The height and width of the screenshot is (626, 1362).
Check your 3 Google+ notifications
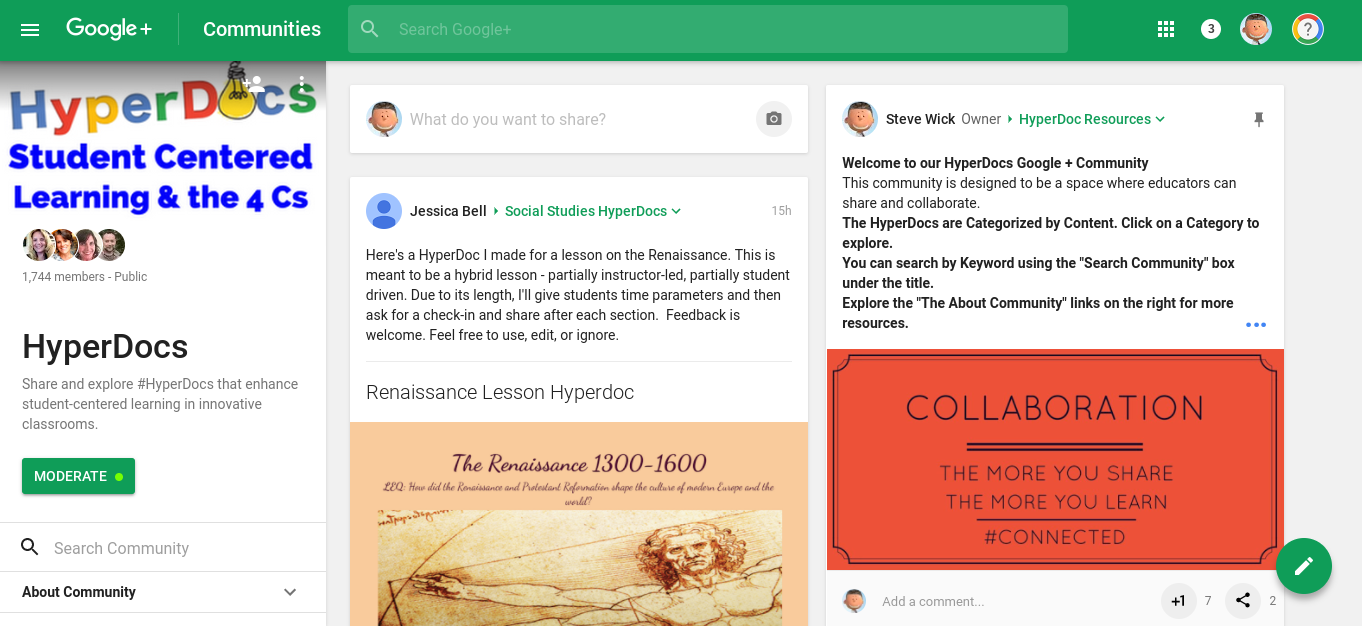coord(1211,29)
